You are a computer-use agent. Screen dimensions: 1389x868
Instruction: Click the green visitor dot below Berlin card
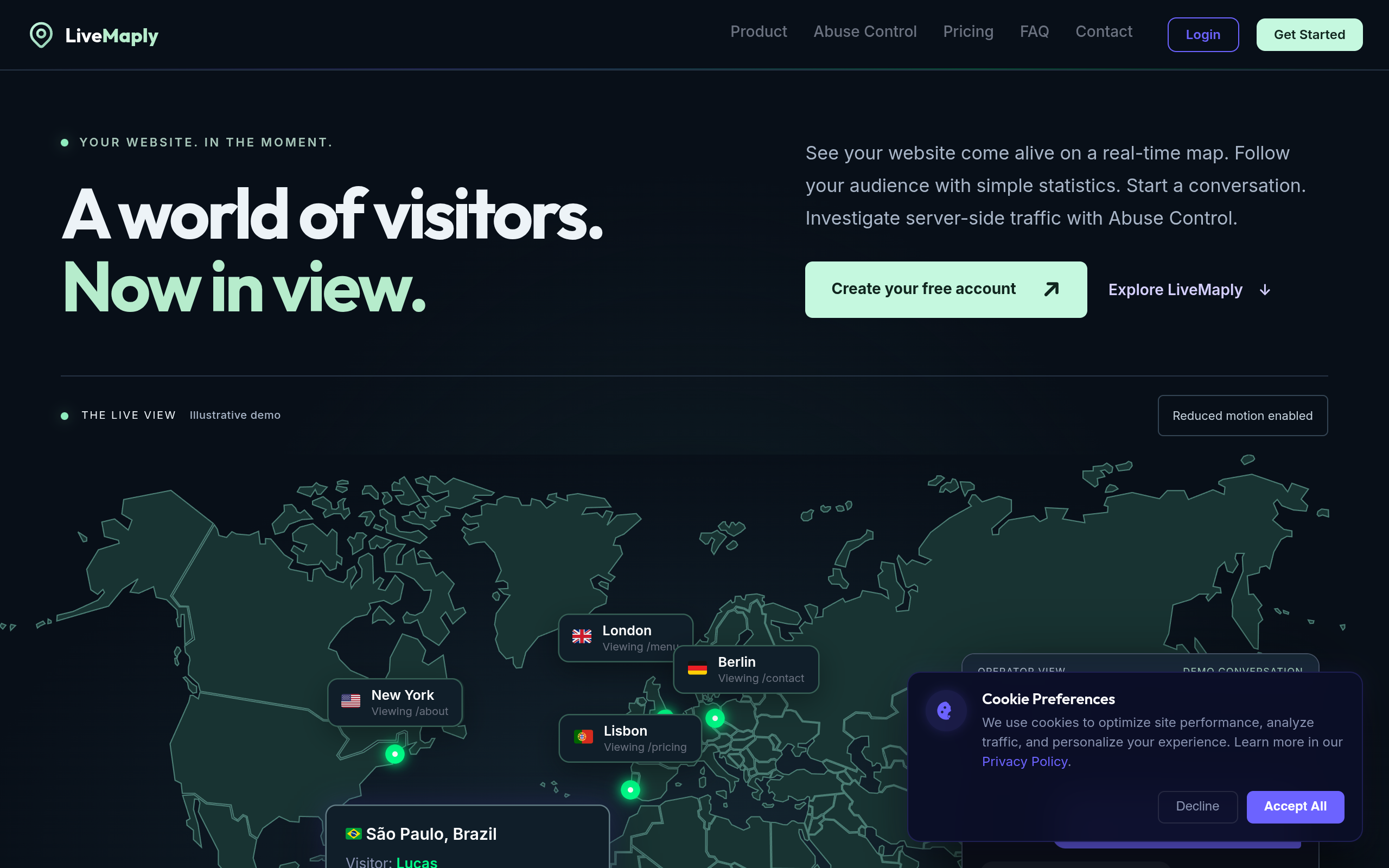tap(715, 718)
